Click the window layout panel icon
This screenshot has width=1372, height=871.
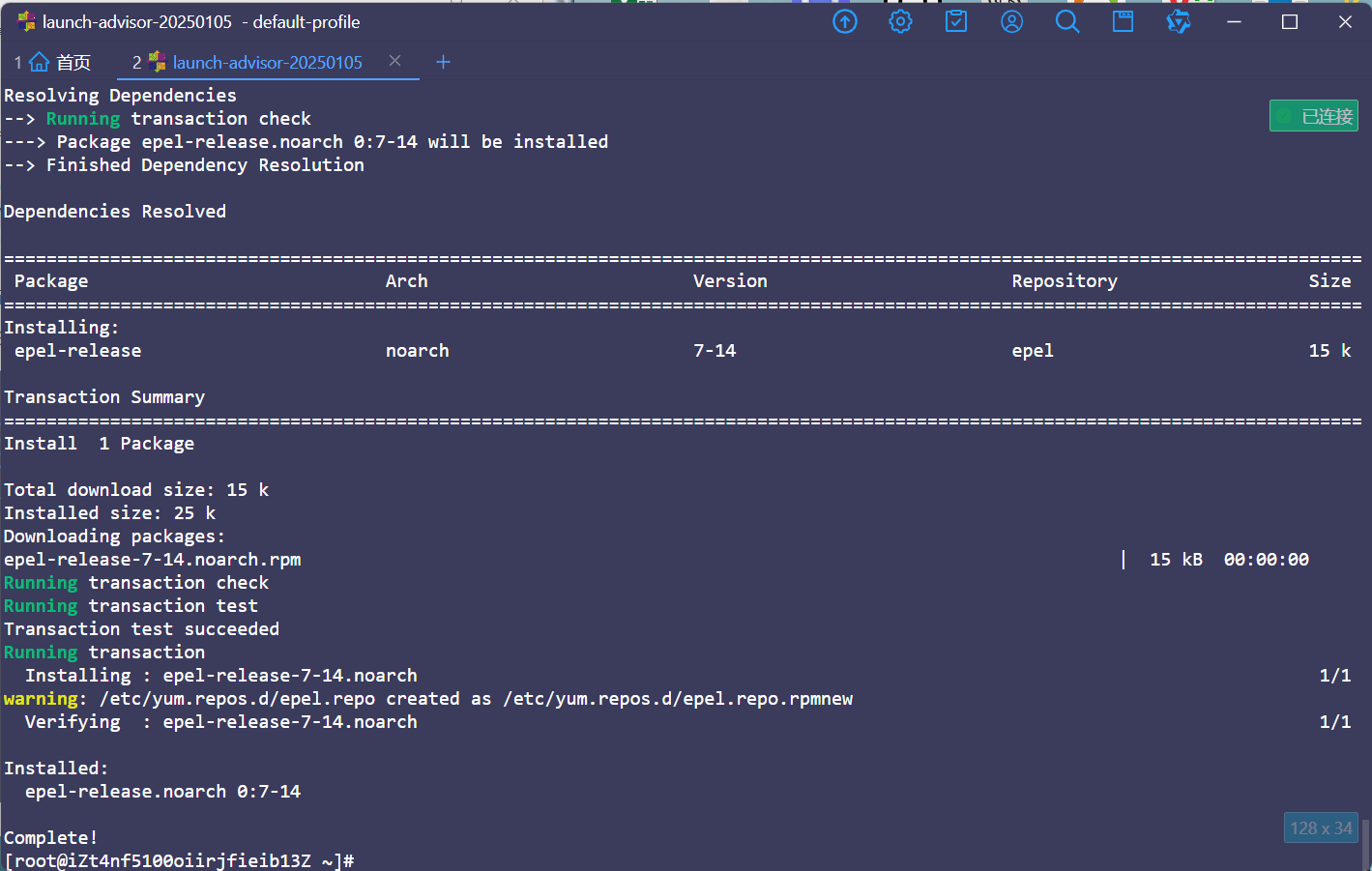click(x=1123, y=21)
